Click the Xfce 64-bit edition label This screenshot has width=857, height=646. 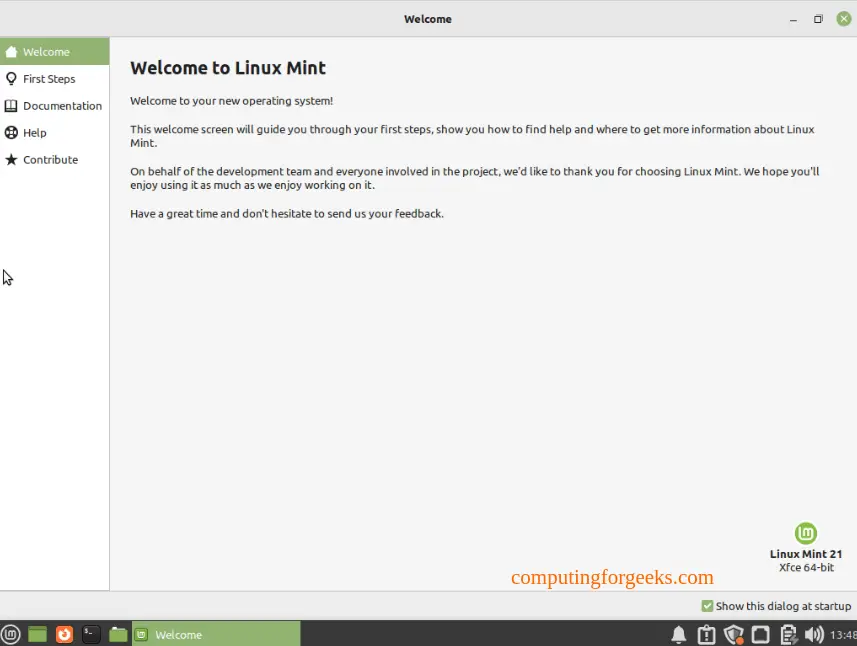click(x=806, y=567)
